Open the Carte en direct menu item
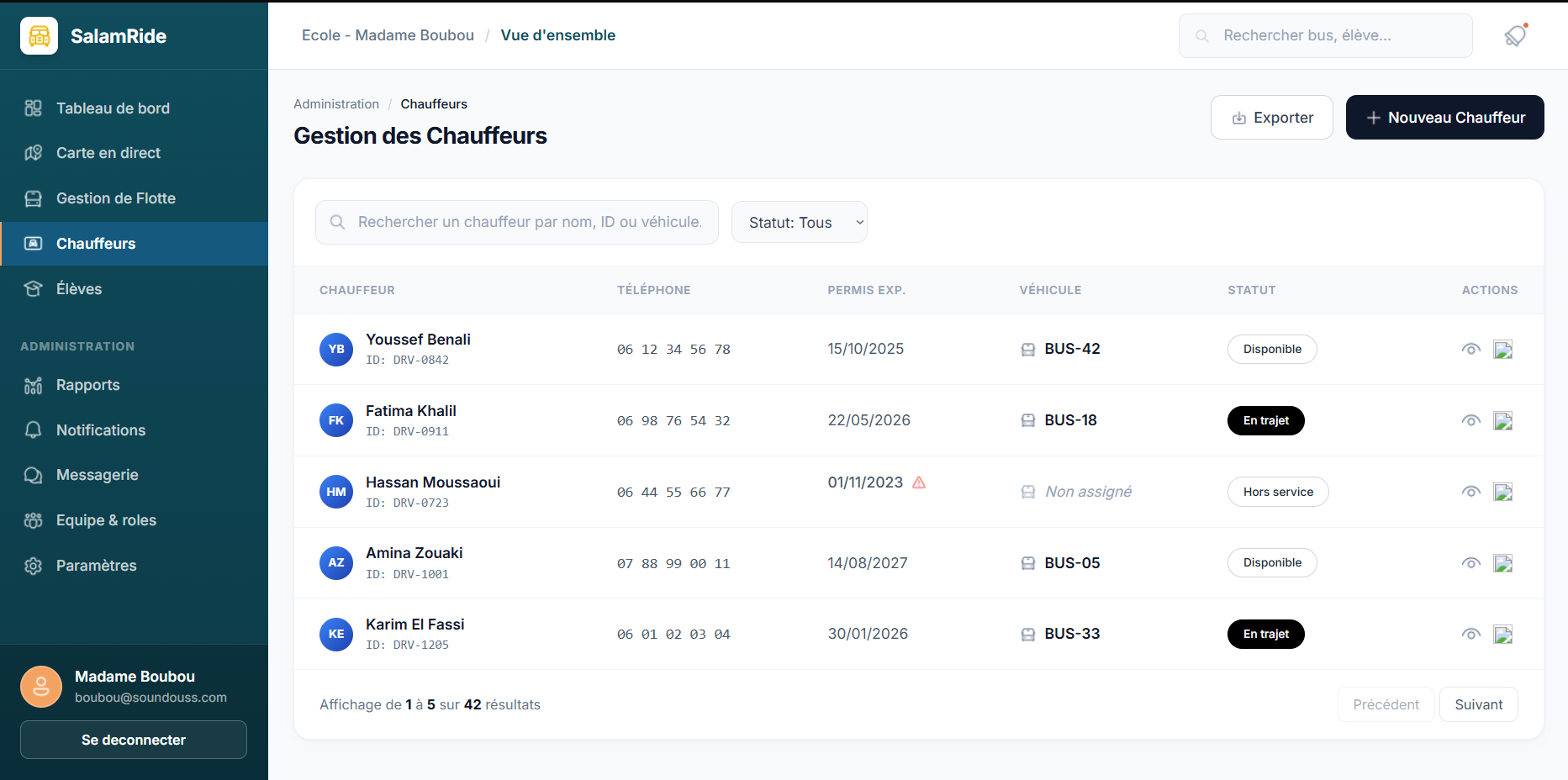This screenshot has height=780, width=1568. (x=108, y=153)
